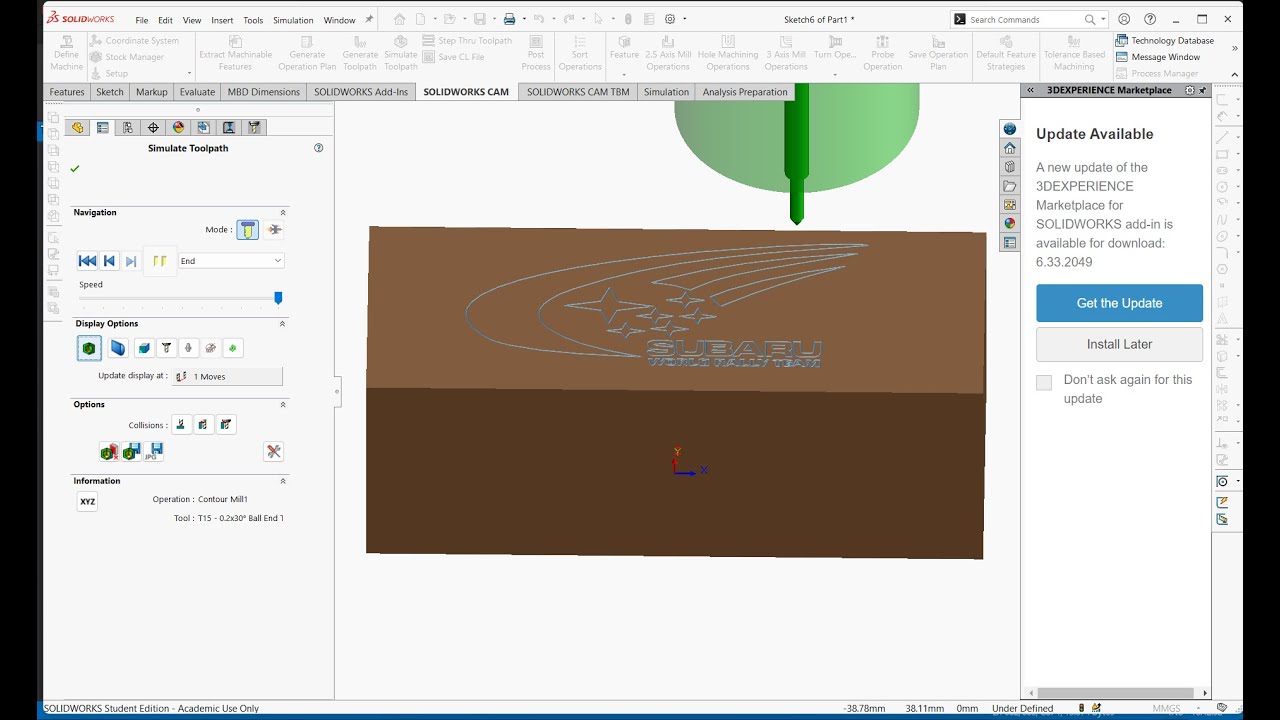Image resolution: width=1280 pixels, height=720 pixels.
Task: Open the Appearances color ball task pane icon
Action: (1010, 224)
